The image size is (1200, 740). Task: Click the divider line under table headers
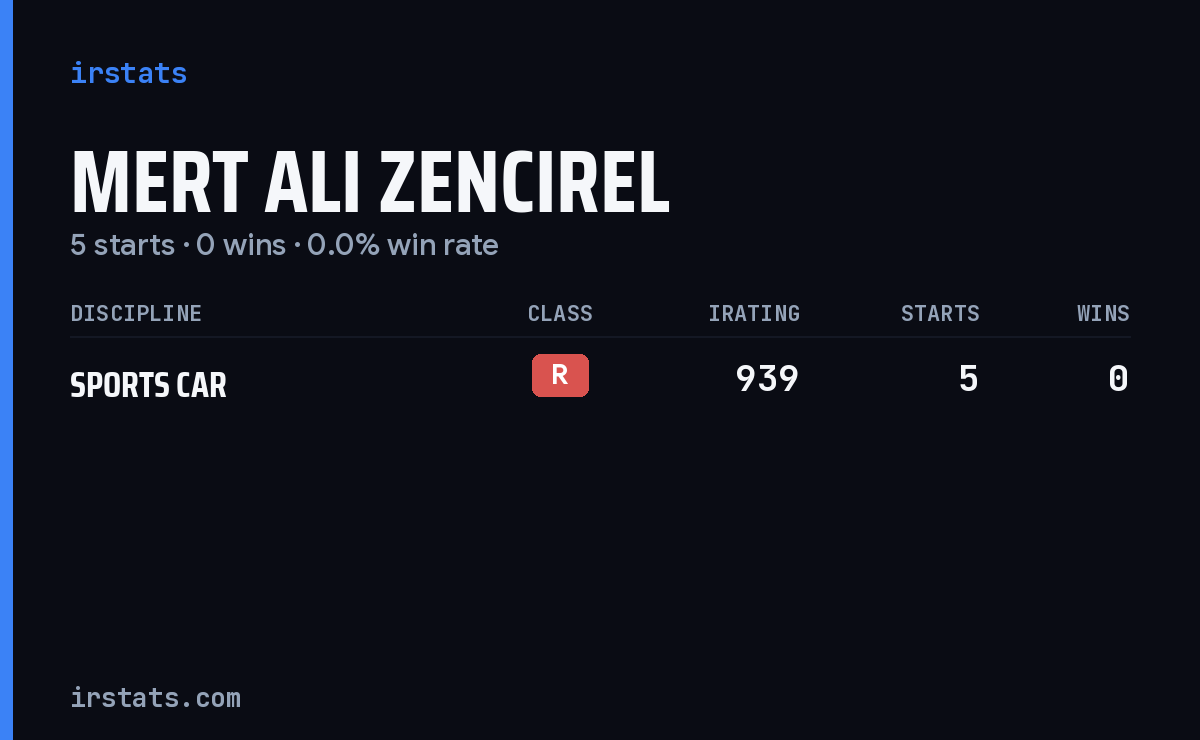[x=600, y=337]
